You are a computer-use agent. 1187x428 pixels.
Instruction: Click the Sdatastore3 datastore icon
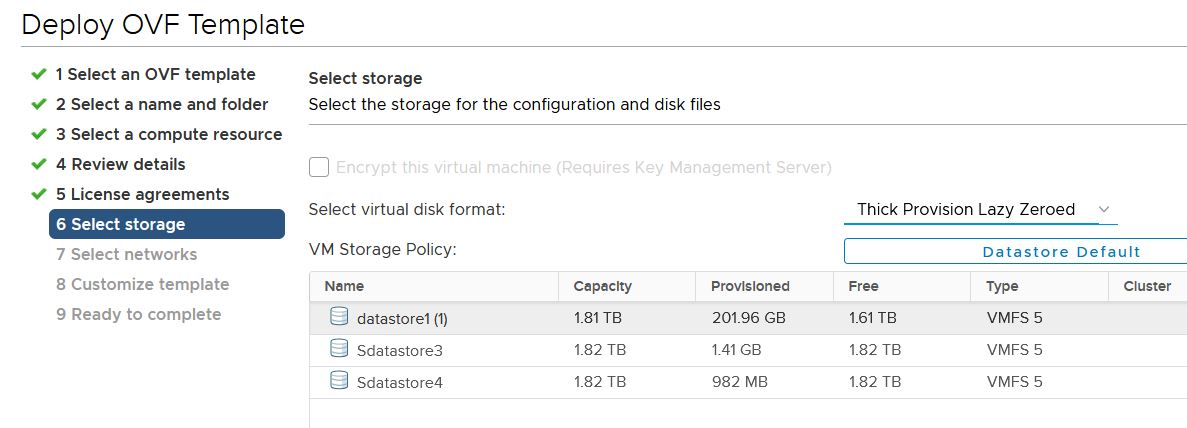pyautogui.click(x=339, y=349)
